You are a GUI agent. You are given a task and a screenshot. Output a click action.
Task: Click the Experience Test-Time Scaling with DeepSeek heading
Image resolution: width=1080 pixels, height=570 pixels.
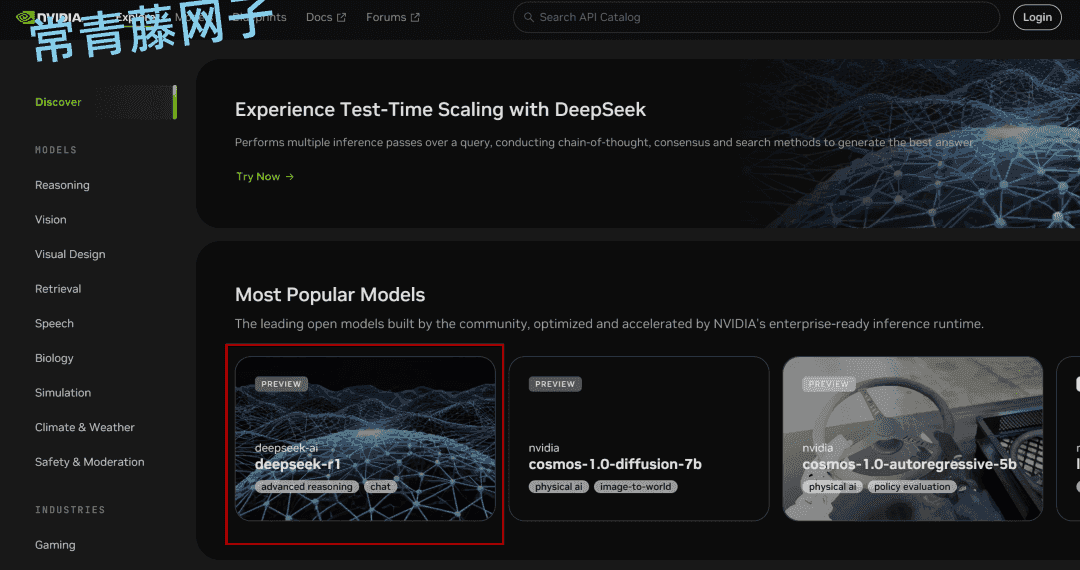point(440,109)
